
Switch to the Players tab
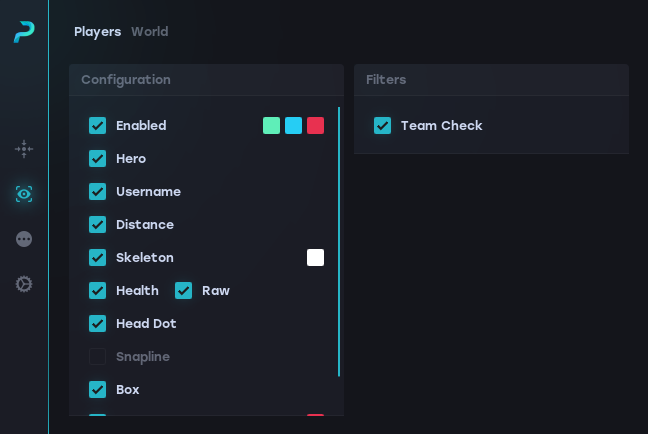97,32
